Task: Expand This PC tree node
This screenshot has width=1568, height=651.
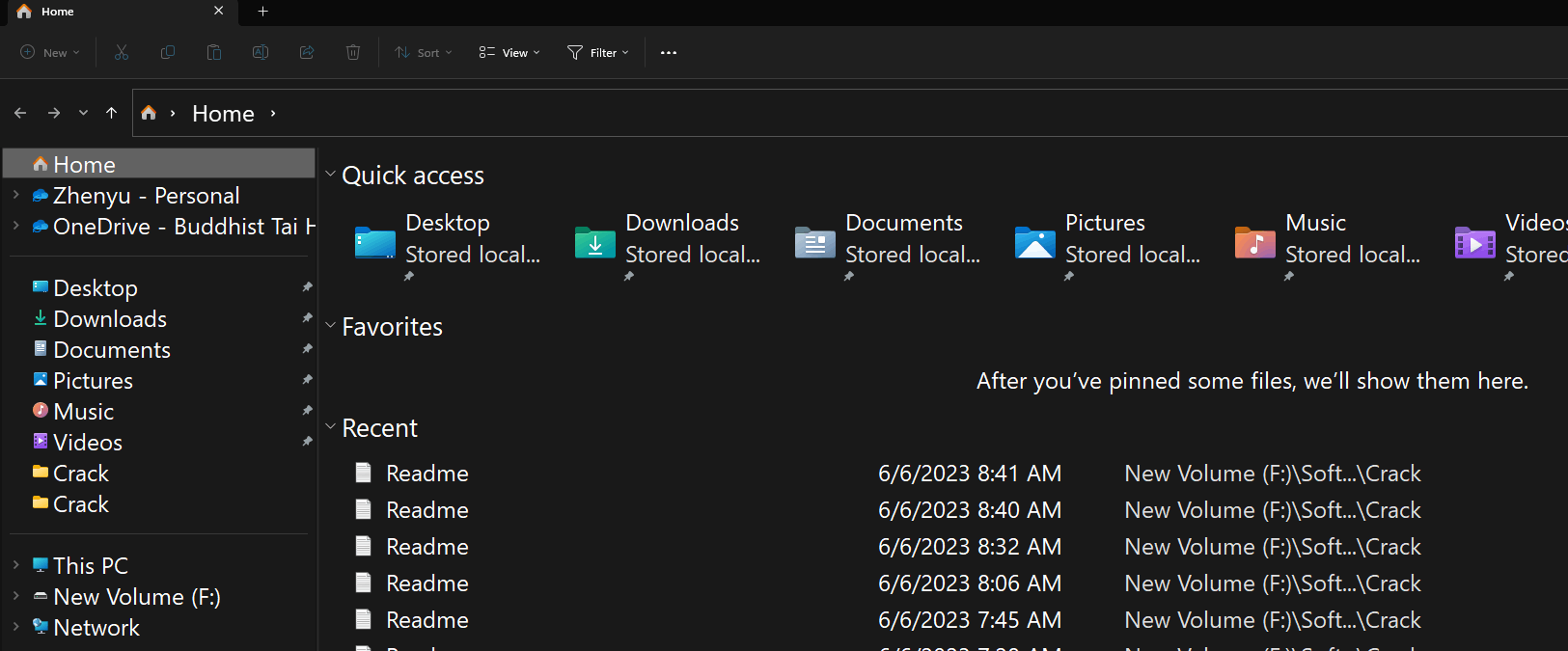Action: (x=16, y=565)
